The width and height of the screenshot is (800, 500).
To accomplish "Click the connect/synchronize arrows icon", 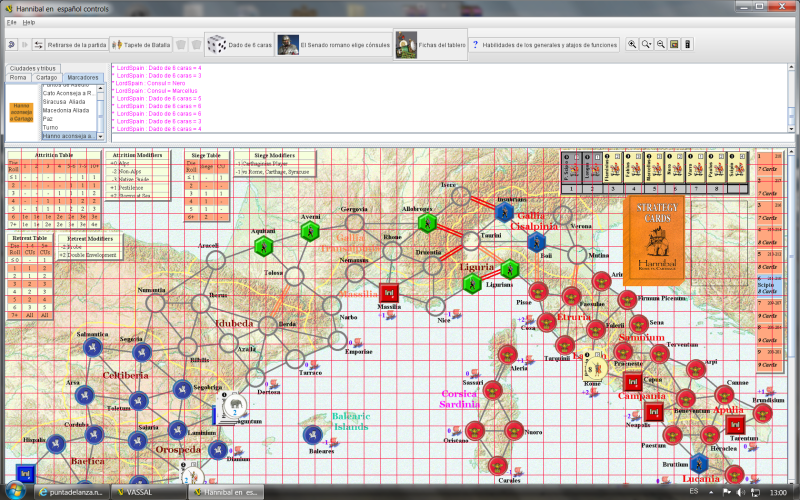I will coord(38,45).
